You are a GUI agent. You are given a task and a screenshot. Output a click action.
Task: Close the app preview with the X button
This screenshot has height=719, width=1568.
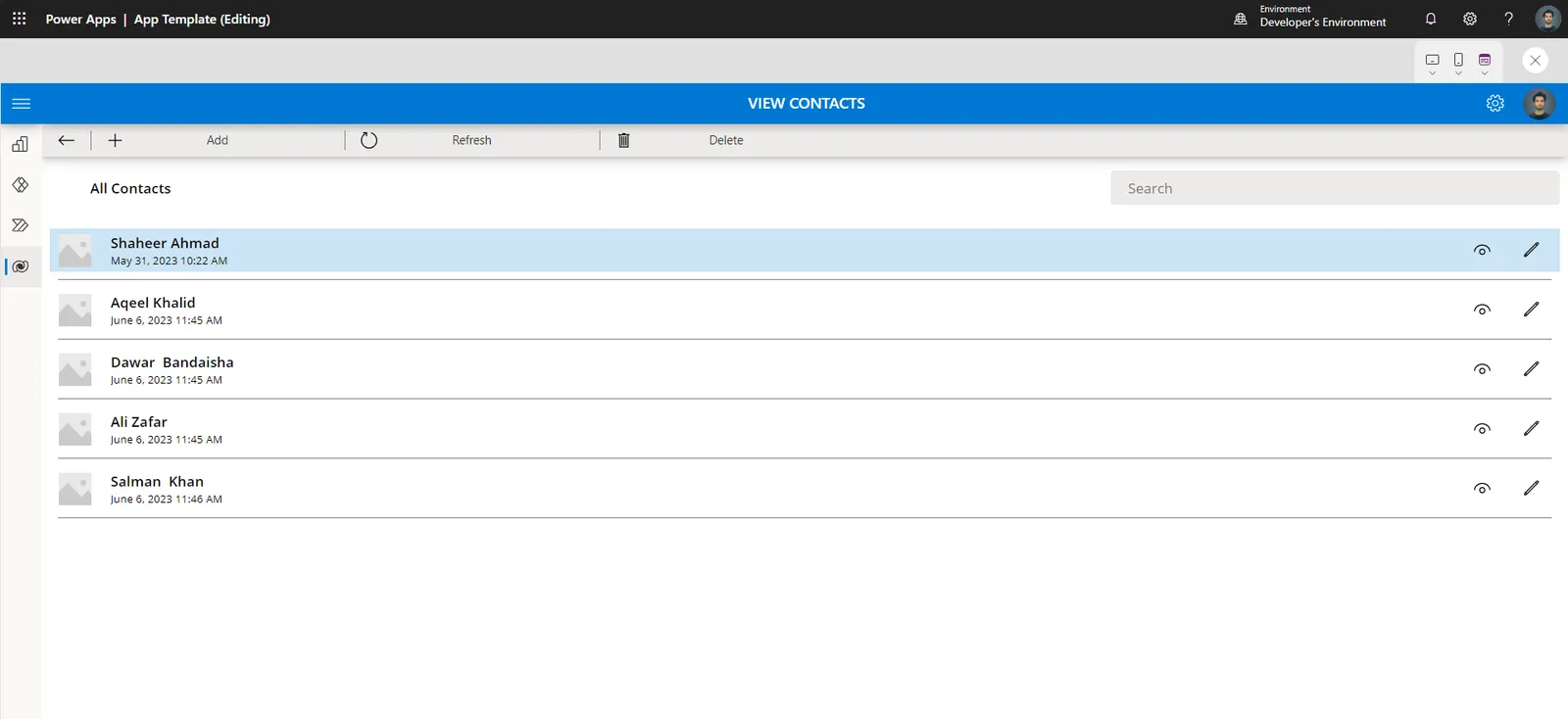tap(1536, 61)
